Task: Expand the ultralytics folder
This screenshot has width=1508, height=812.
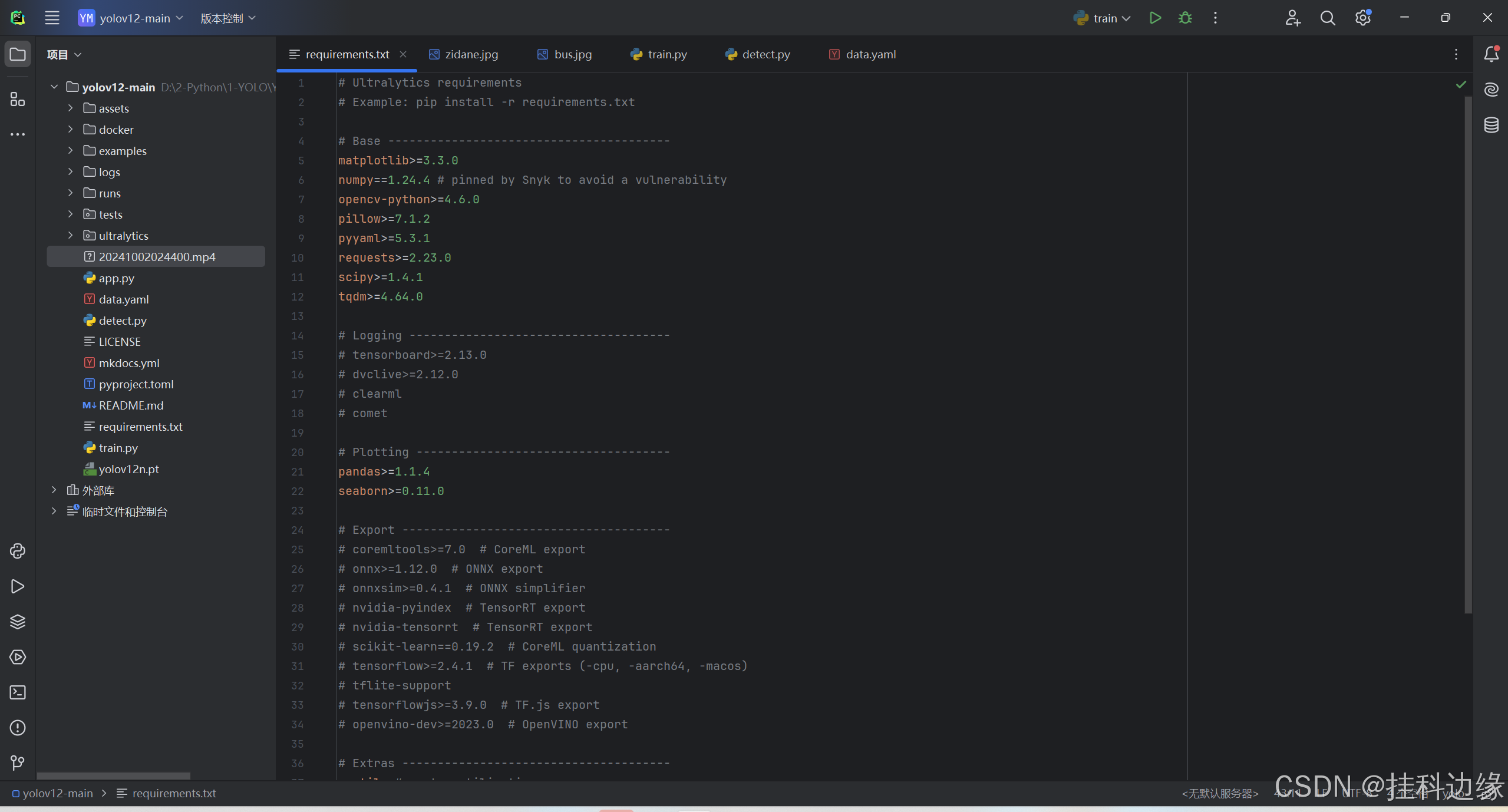Action: pos(71,236)
